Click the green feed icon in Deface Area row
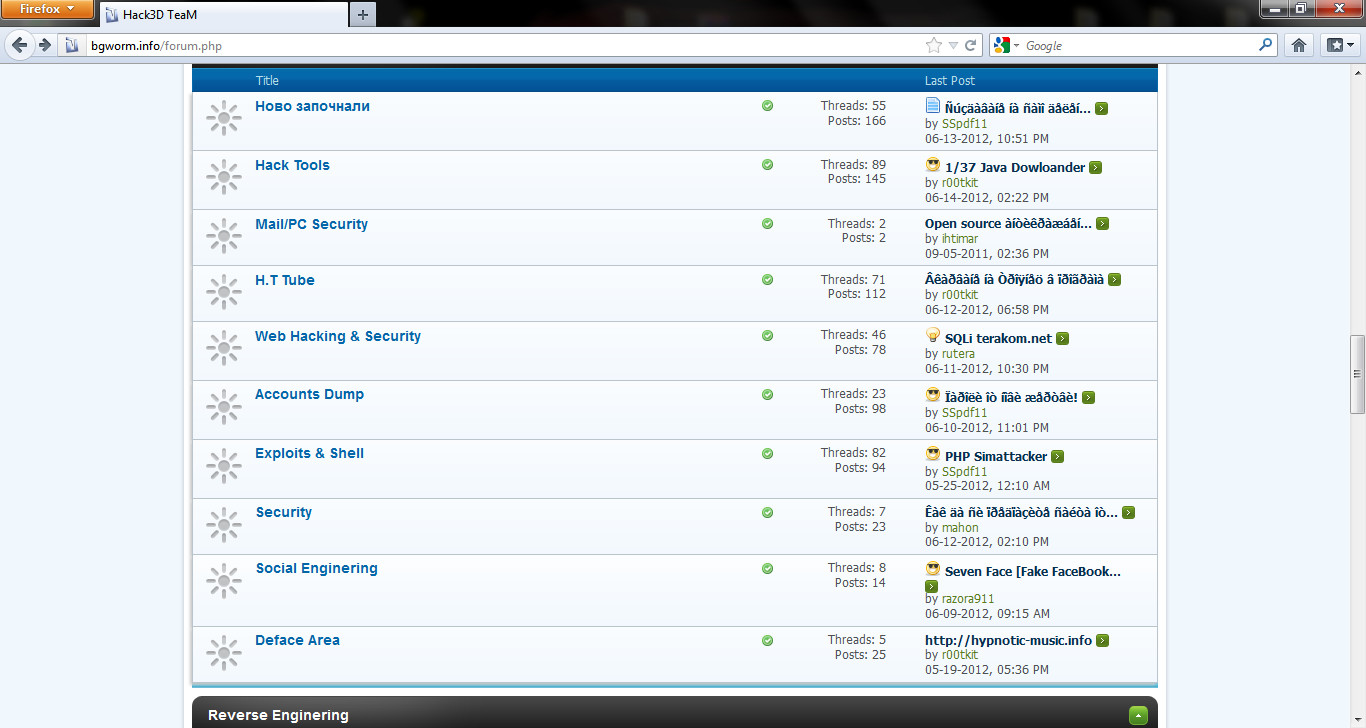Image resolution: width=1366 pixels, height=728 pixels. (x=767, y=640)
